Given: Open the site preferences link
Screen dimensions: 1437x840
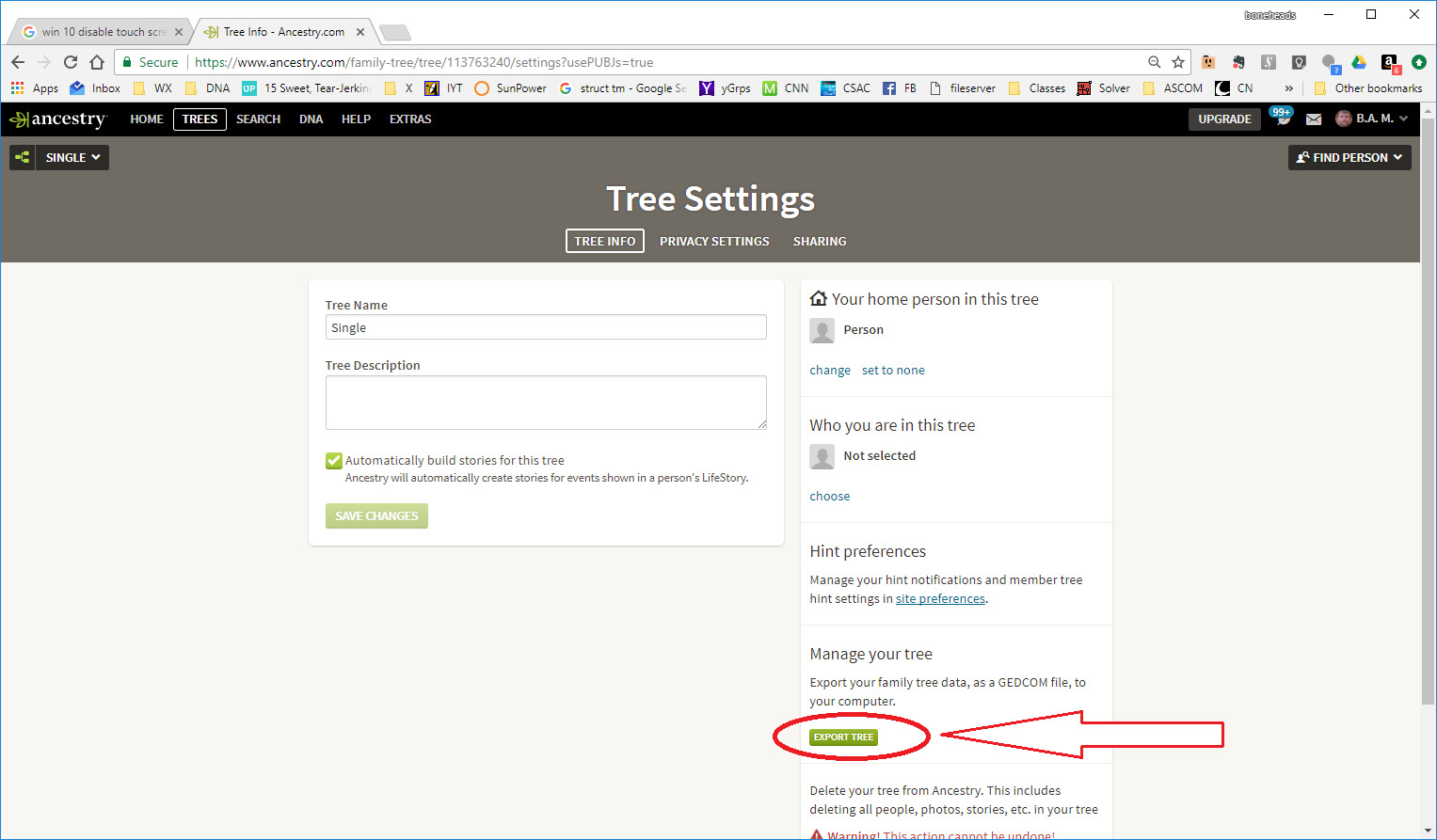Looking at the screenshot, I should coord(940,599).
